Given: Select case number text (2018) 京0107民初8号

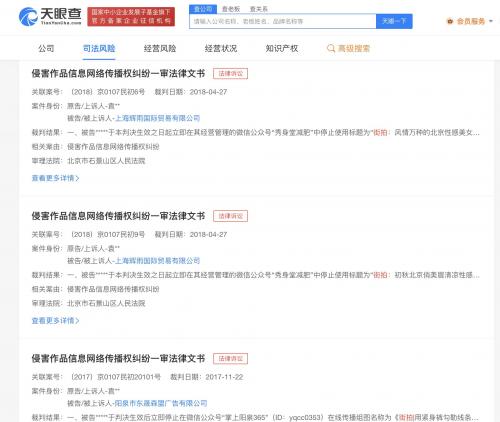Looking at the screenshot, I should point(107,92).
